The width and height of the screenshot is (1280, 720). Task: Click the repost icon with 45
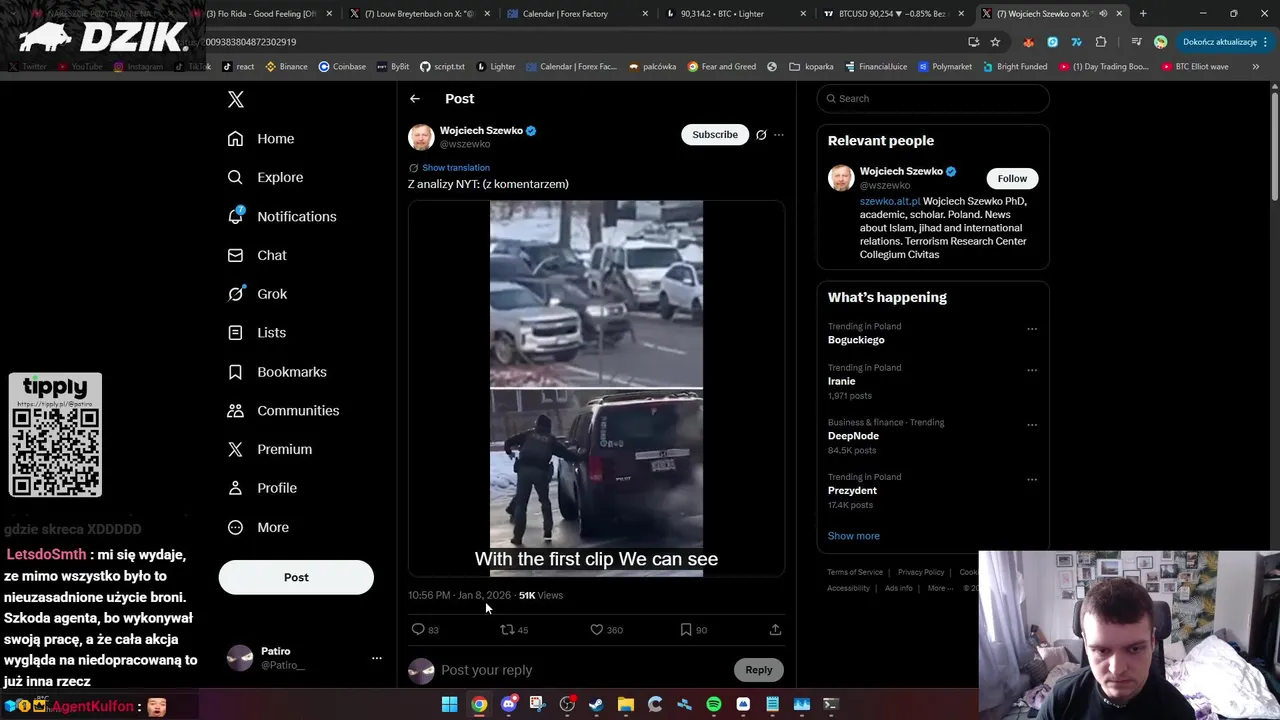[x=507, y=629]
